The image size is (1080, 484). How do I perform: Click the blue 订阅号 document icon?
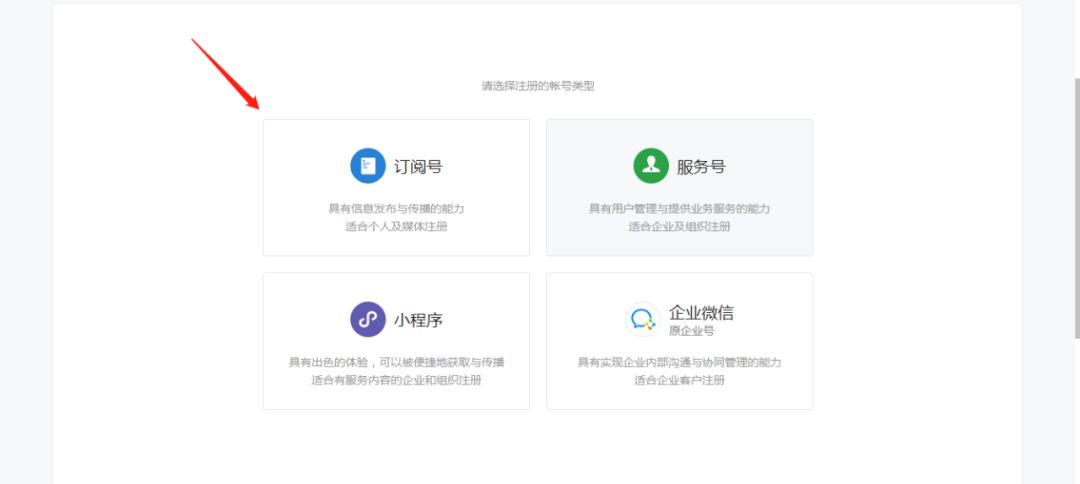(368, 166)
